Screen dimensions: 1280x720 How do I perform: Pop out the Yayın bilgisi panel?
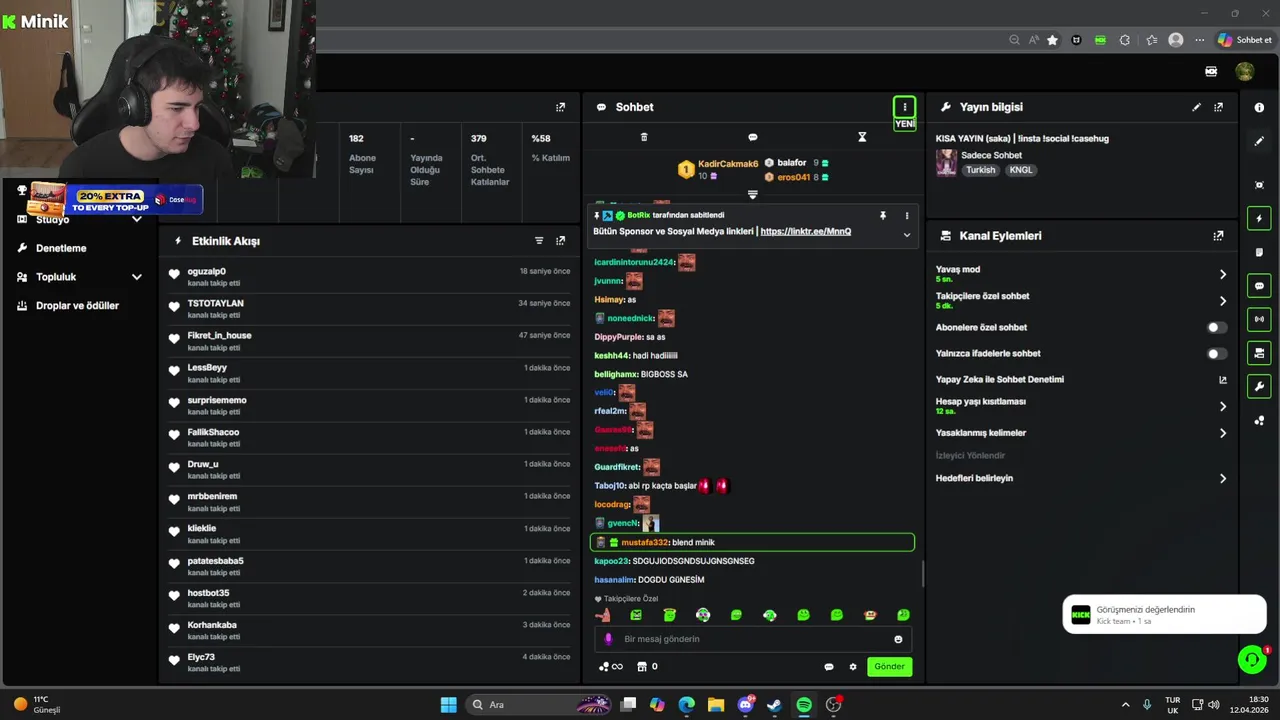click(x=1218, y=107)
